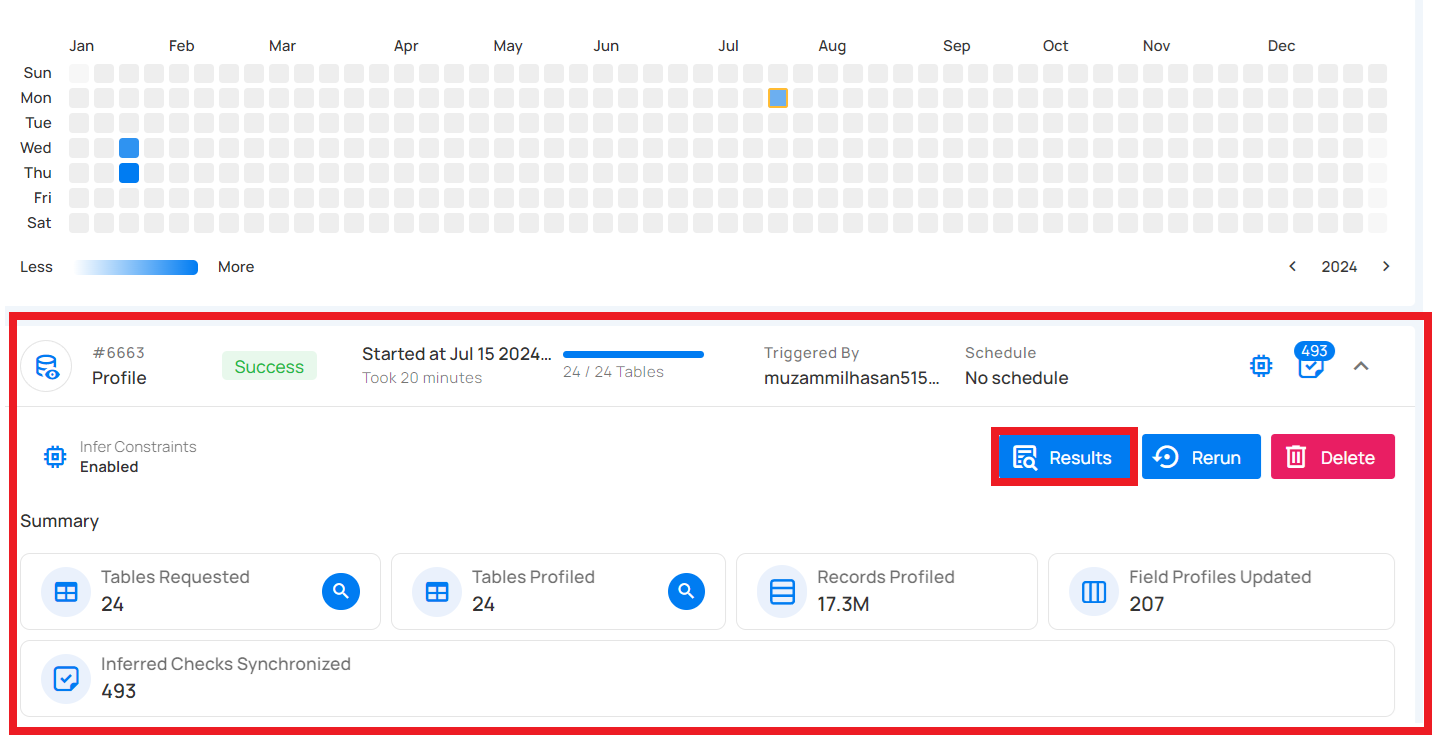Click the 493 Inferred Checks Synchronized value

[x=118, y=691]
